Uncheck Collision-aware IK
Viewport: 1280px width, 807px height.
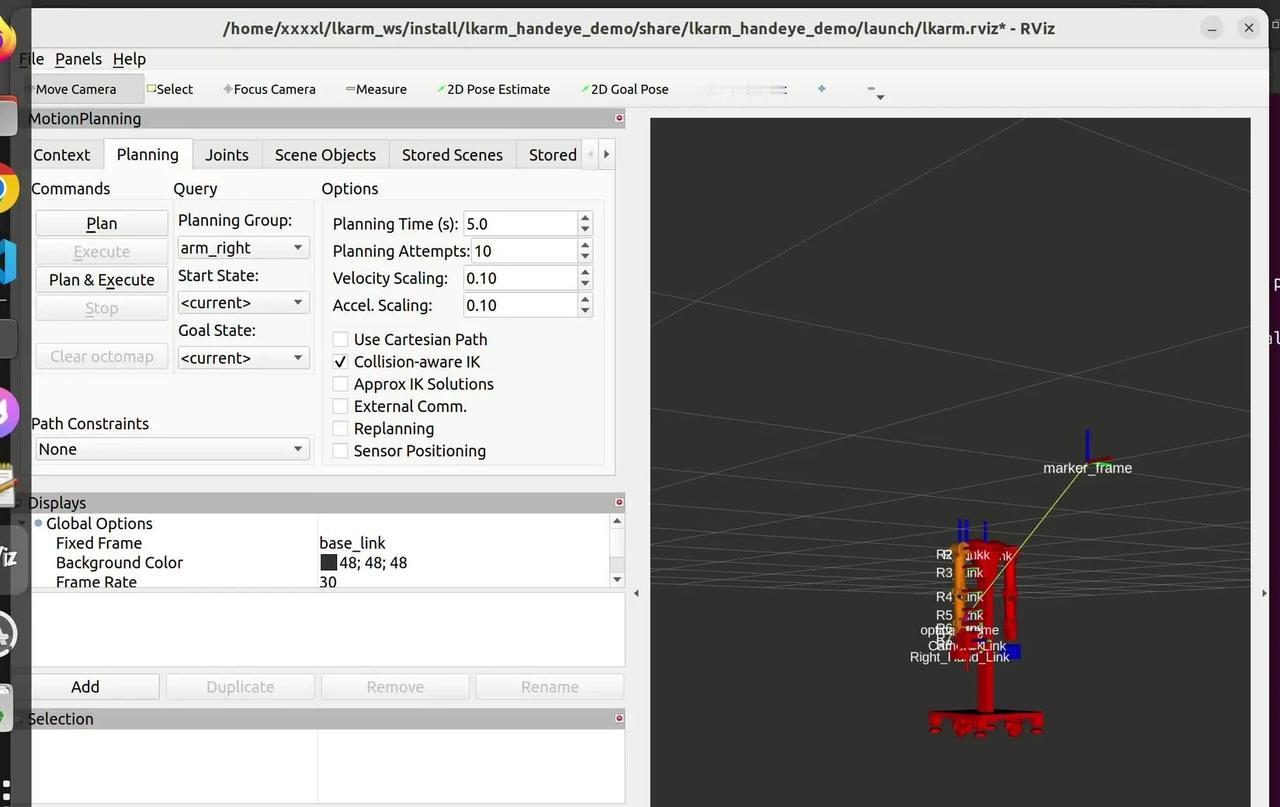pyautogui.click(x=341, y=362)
